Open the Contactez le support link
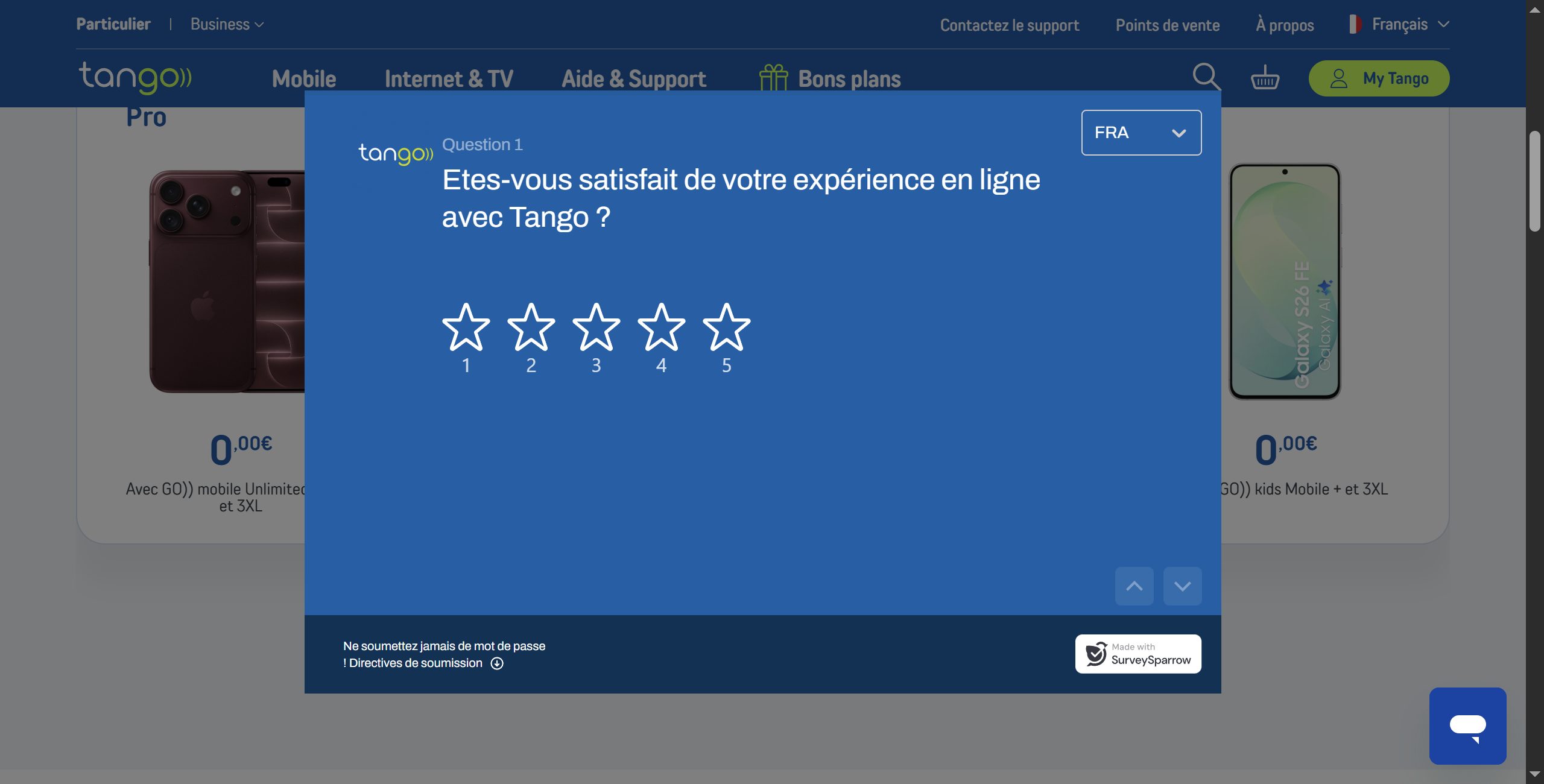 point(1010,25)
